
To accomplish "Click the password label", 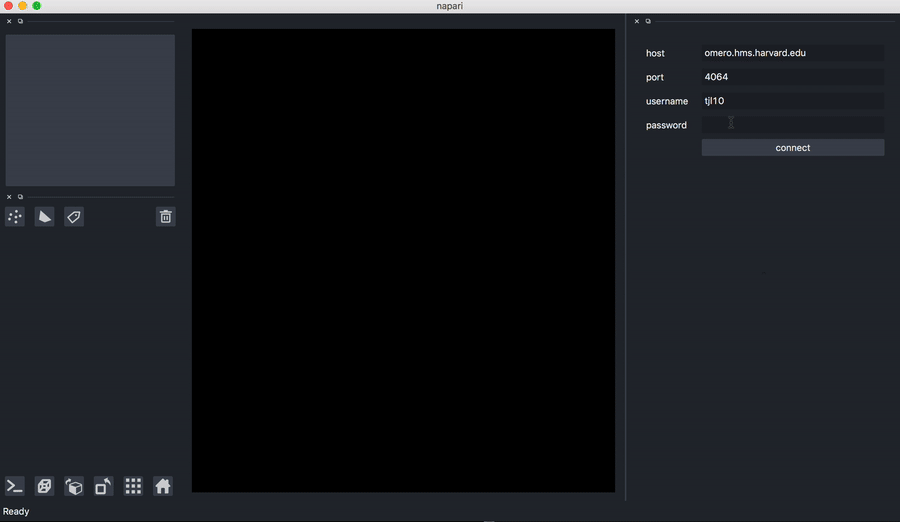I will [666, 125].
